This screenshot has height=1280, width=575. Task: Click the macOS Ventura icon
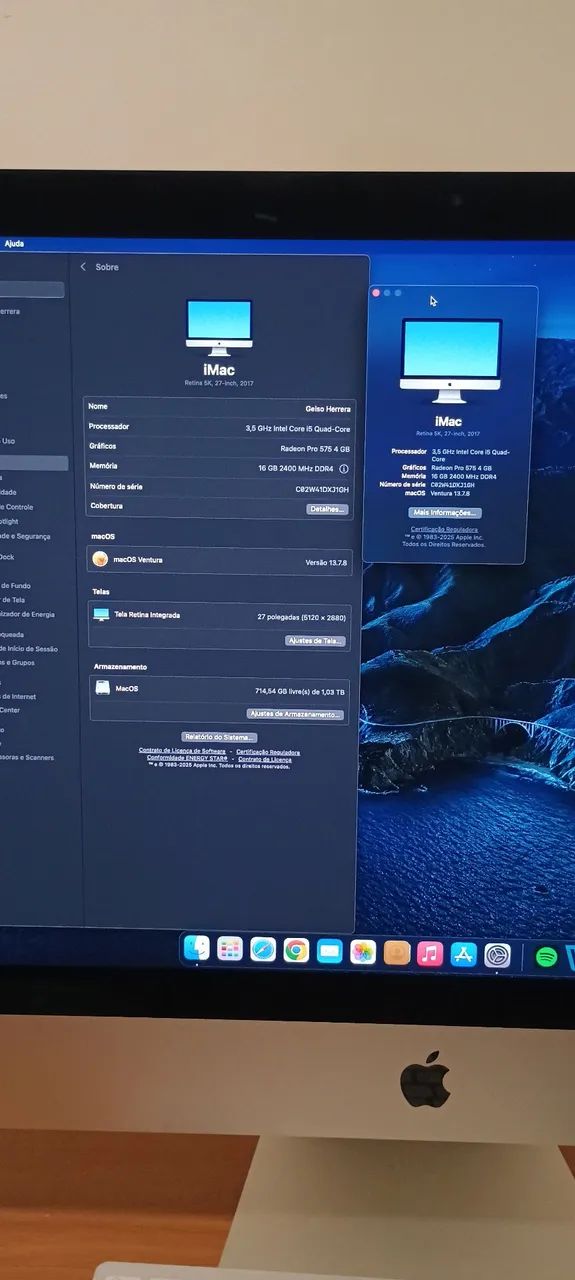coord(101,559)
